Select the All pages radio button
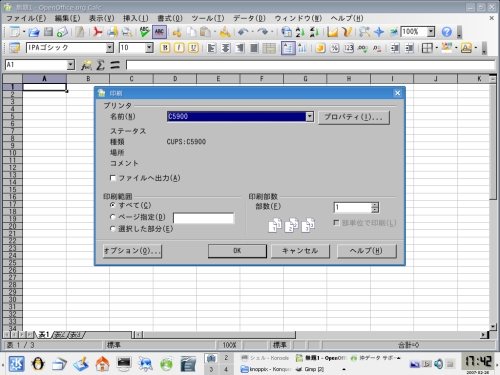500x375 pixels. pyautogui.click(x=113, y=205)
